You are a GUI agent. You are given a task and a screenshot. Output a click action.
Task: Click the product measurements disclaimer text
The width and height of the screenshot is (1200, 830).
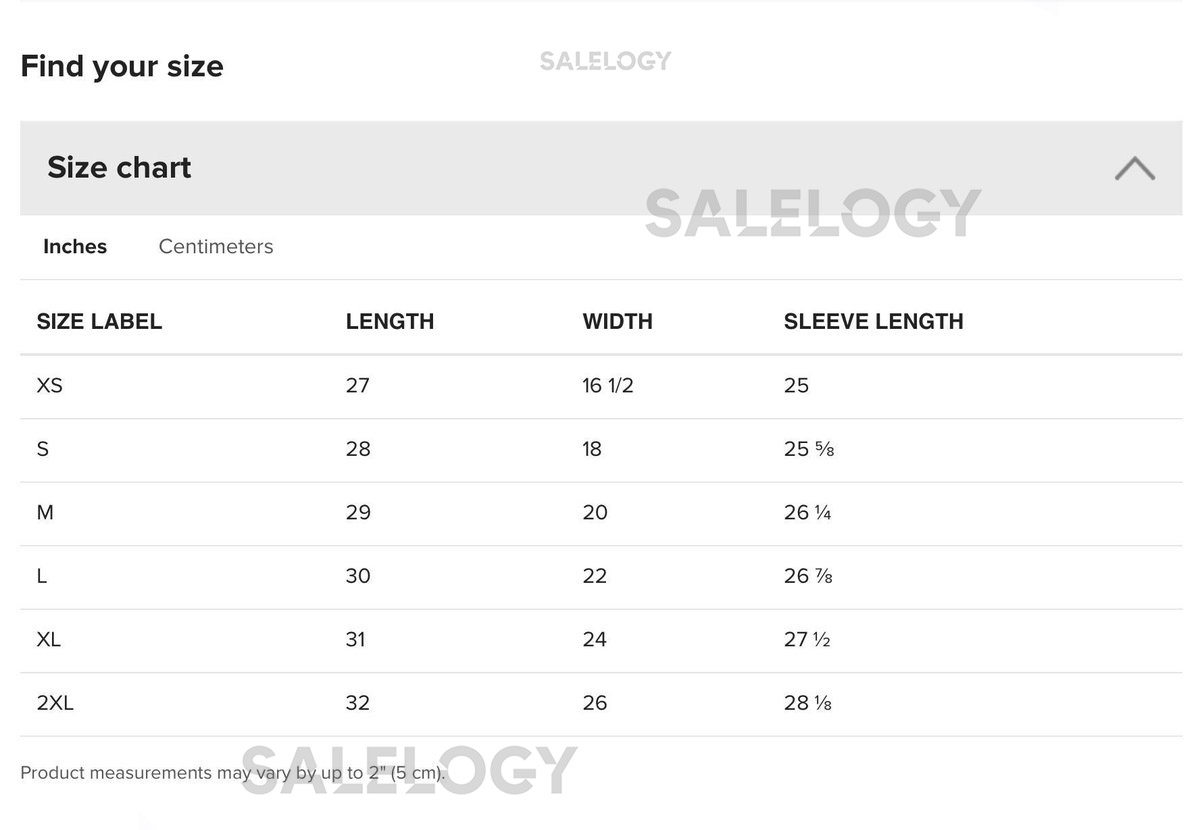pyautogui.click(x=232, y=773)
